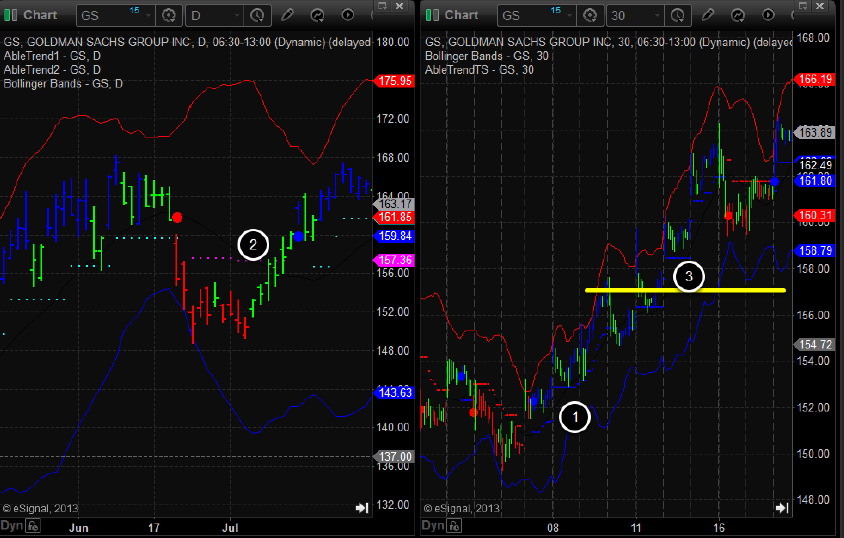Click the 'Bollinger Bands - GS, 30' study label
The height and width of the screenshot is (538, 844).
(x=487, y=56)
